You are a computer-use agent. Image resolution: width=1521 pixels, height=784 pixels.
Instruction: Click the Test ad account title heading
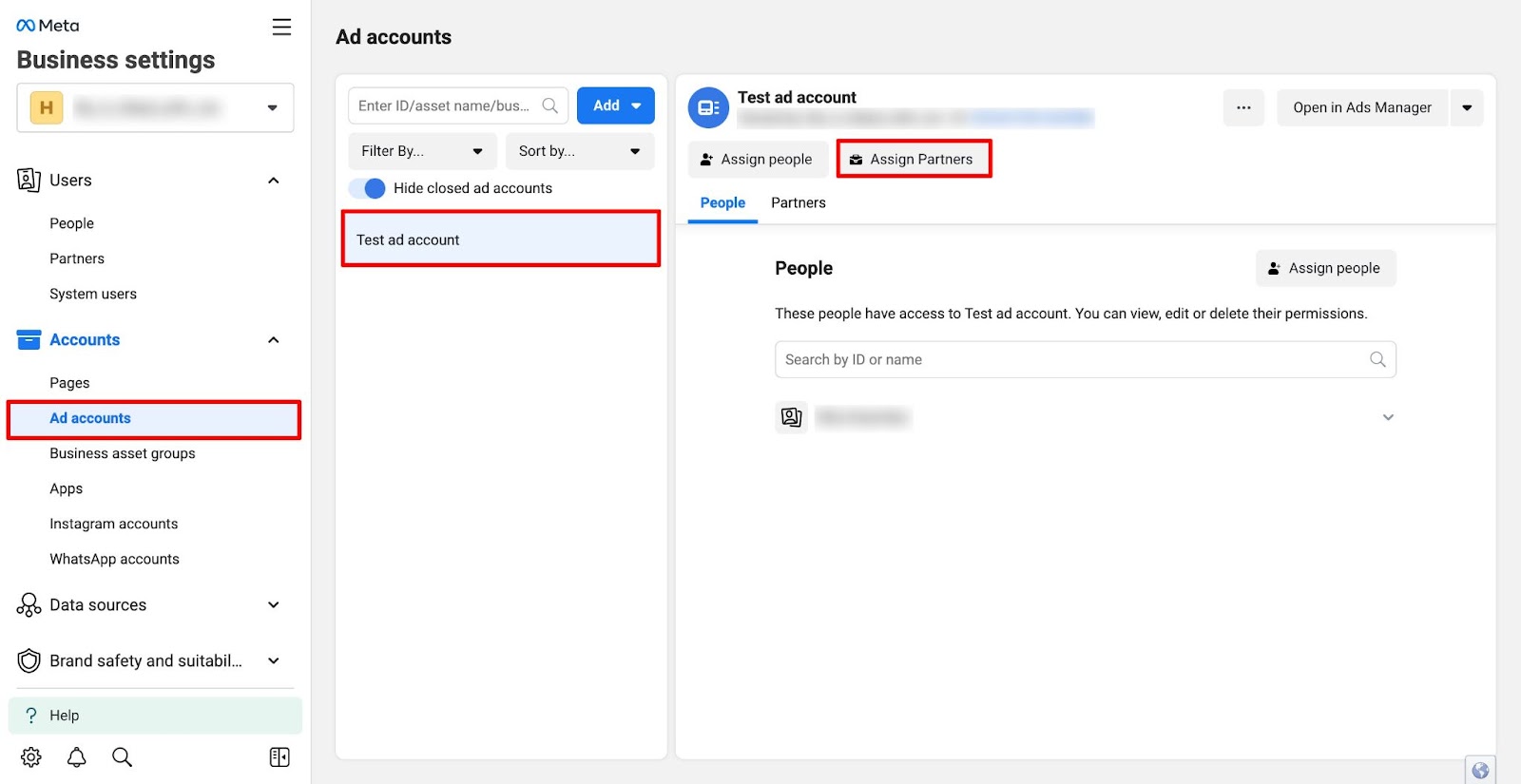797,97
